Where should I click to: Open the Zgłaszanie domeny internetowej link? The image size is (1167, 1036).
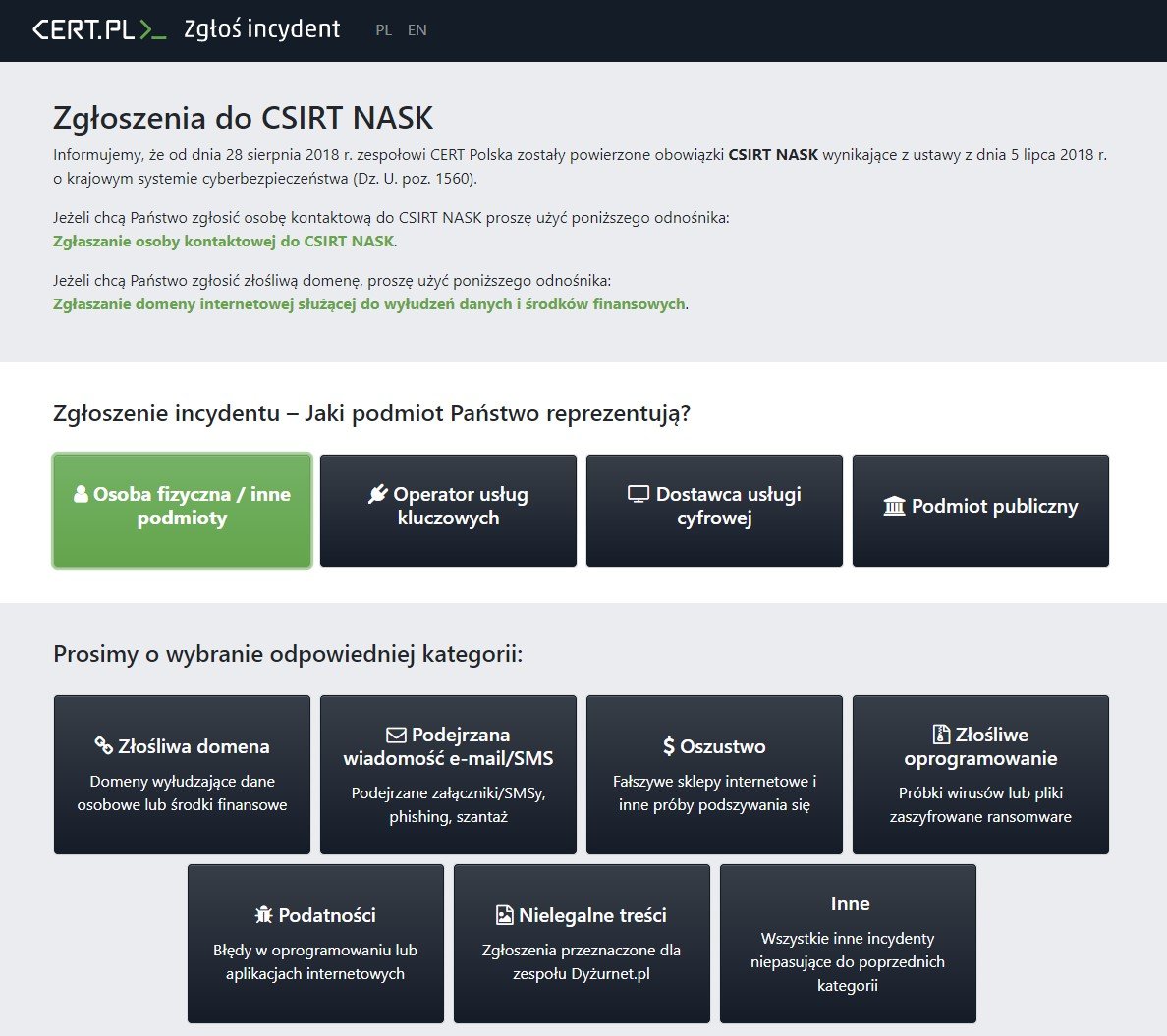[369, 303]
